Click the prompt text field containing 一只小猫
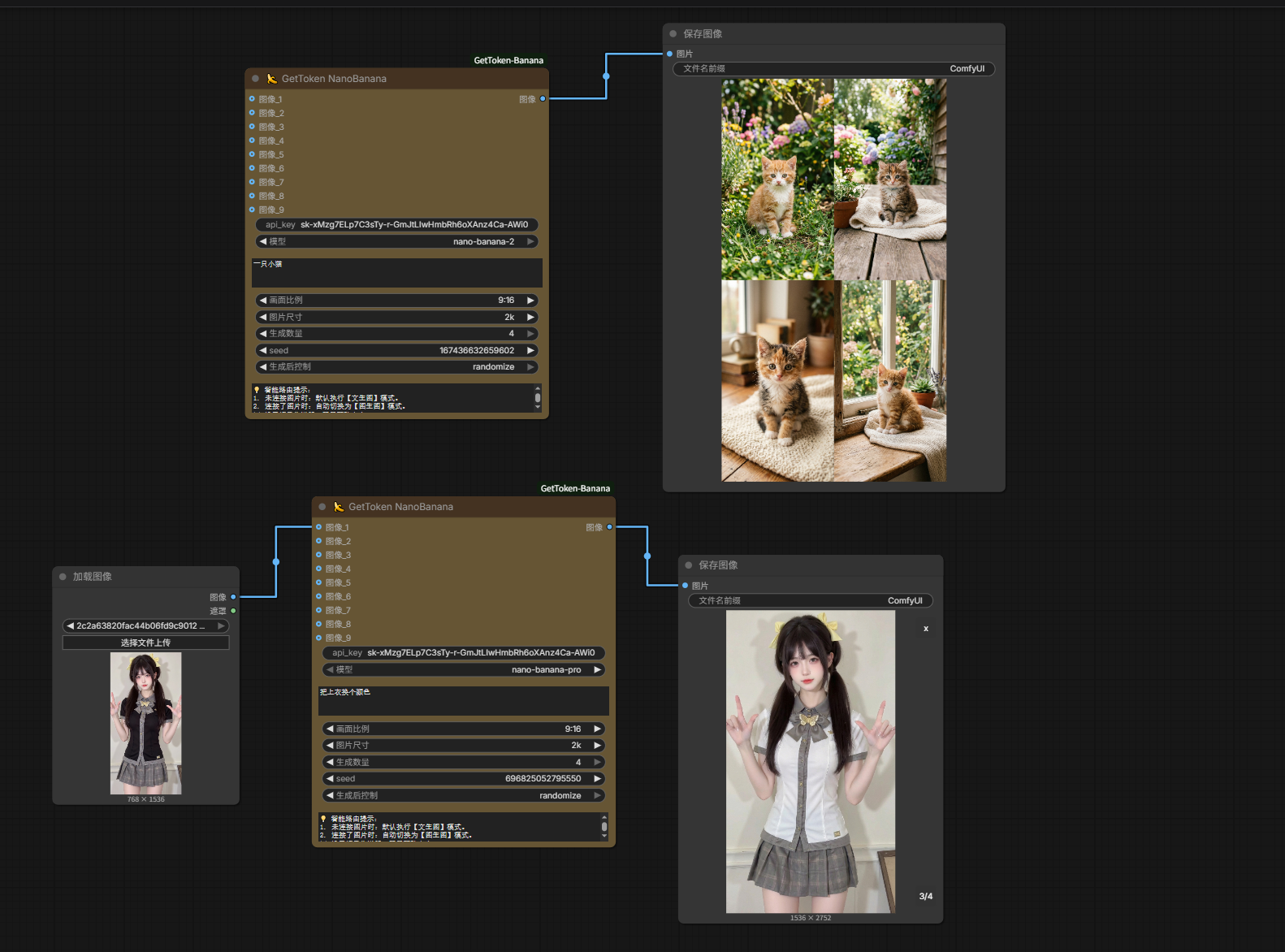The height and width of the screenshot is (952, 1285). [x=396, y=273]
